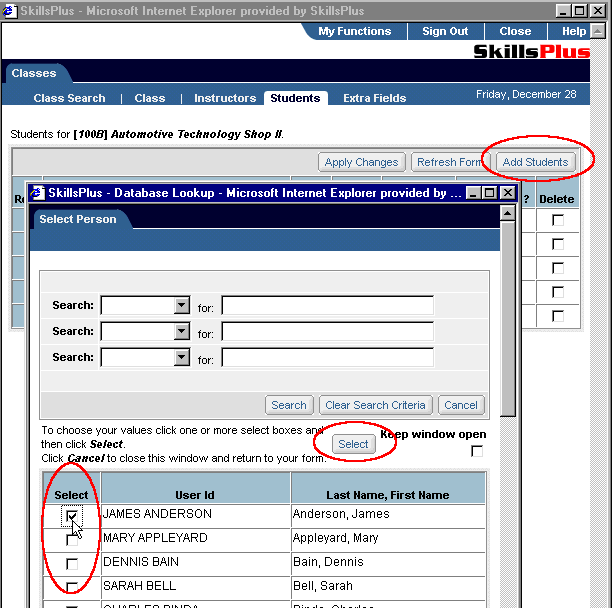Click the Cancel button in lookup window
The width and height of the screenshot is (612, 608).
[x=461, y=405]
